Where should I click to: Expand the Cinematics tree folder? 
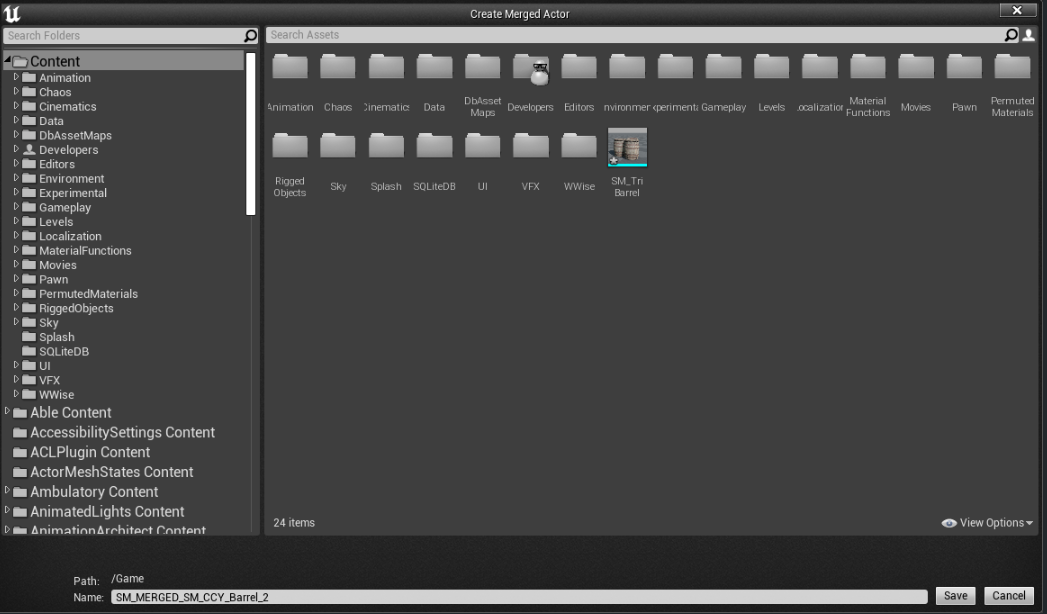(16, 105)
